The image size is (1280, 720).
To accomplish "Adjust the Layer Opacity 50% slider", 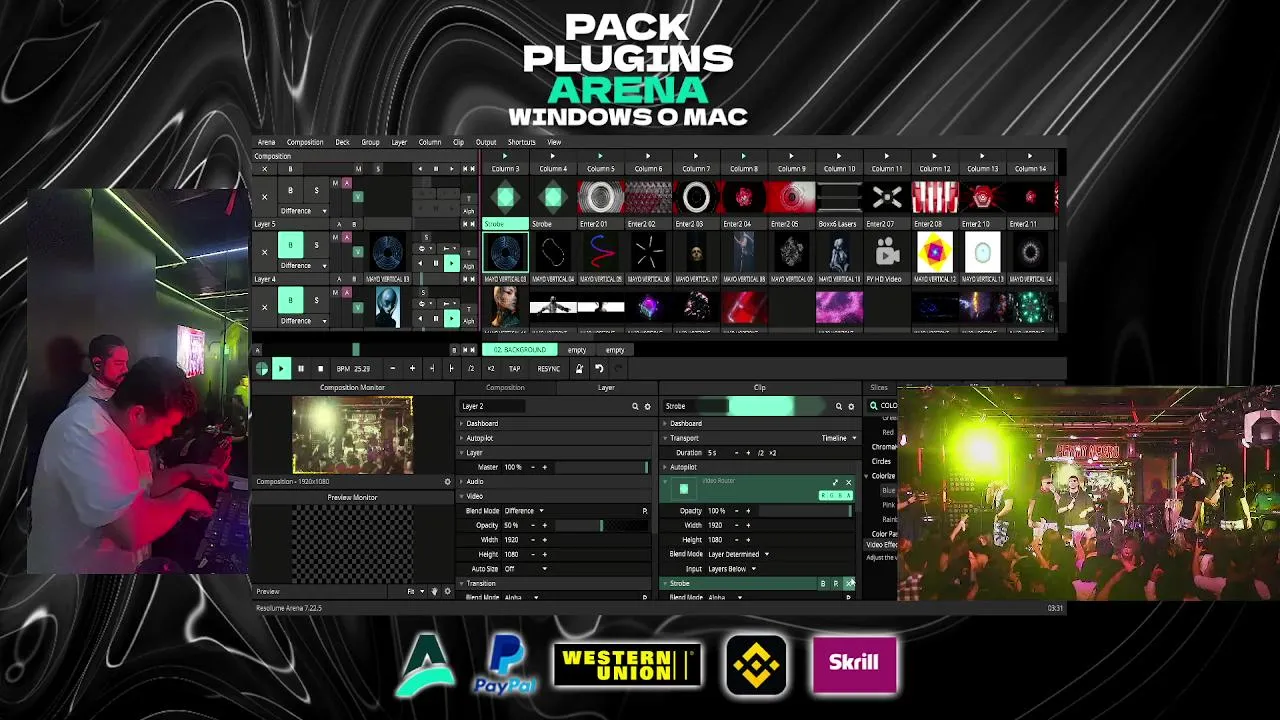I will pos(600,525).
